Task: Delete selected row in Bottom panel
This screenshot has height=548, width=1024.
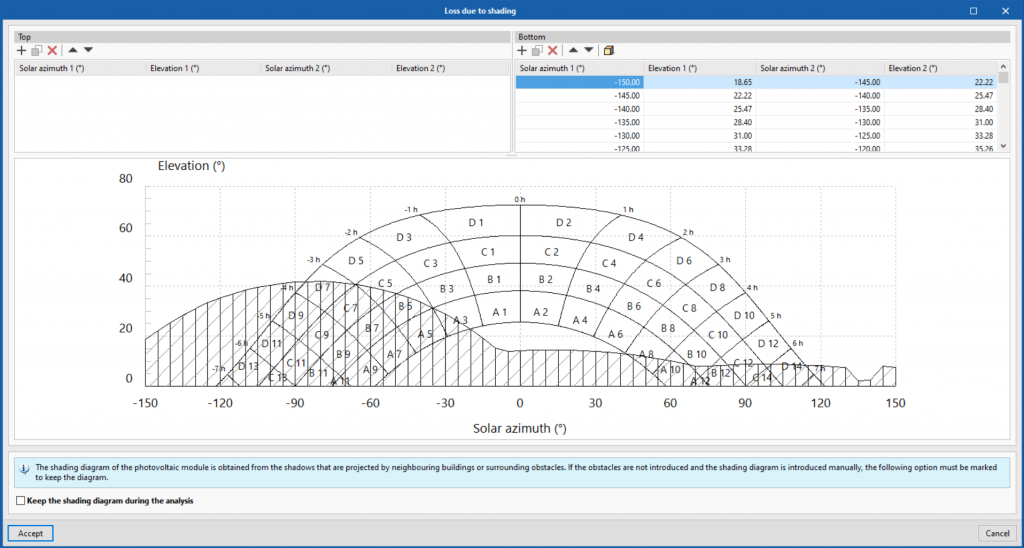Action: coord(552,50)
